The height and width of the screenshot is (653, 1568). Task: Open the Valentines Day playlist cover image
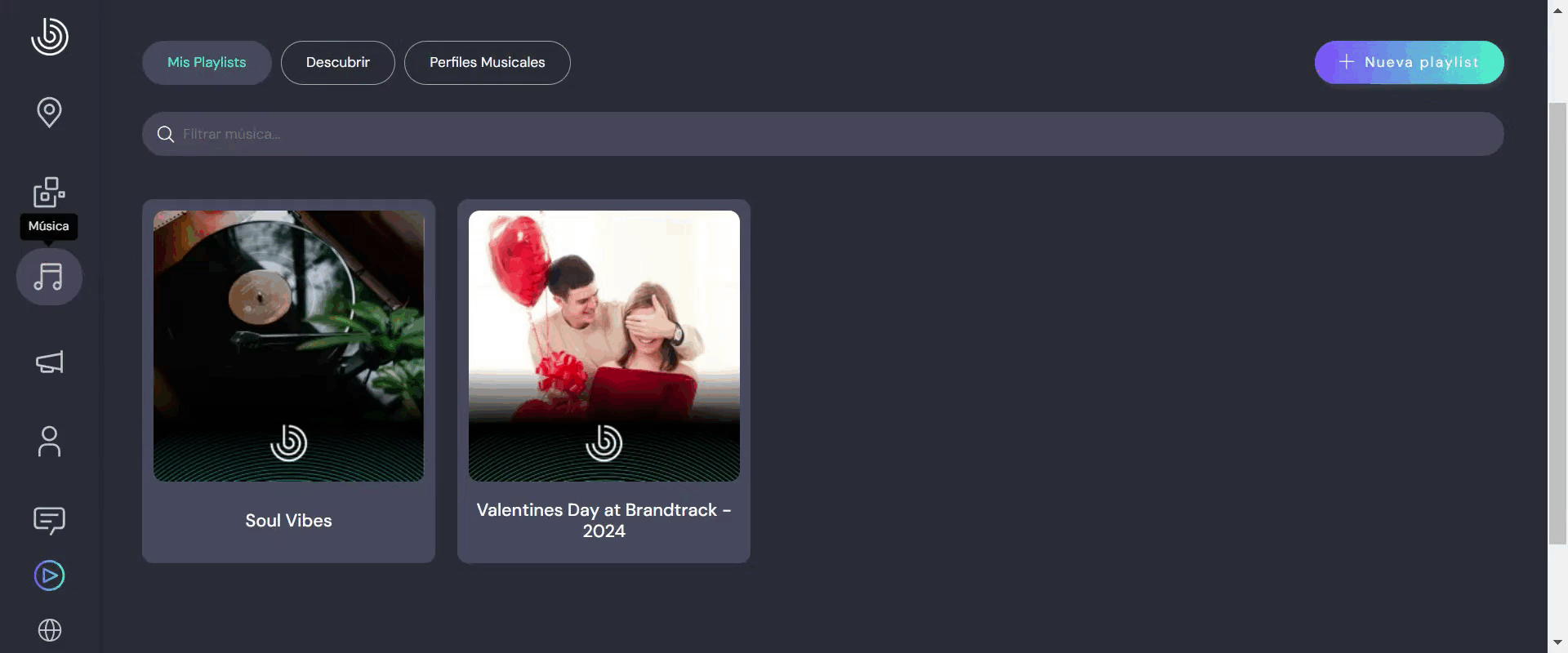click(x=604, y=346)
